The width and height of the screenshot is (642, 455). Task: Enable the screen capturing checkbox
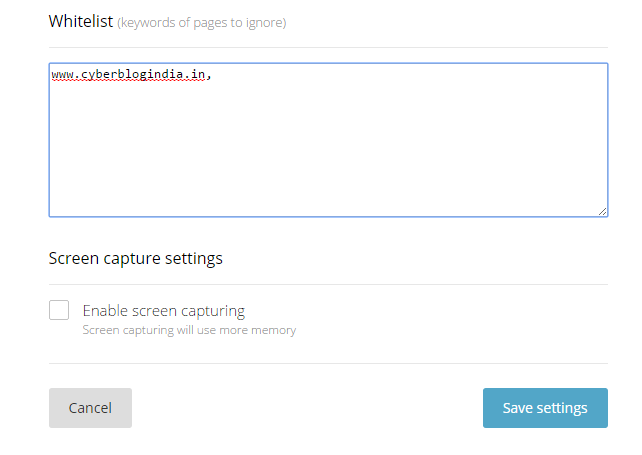tap(59, 310)
